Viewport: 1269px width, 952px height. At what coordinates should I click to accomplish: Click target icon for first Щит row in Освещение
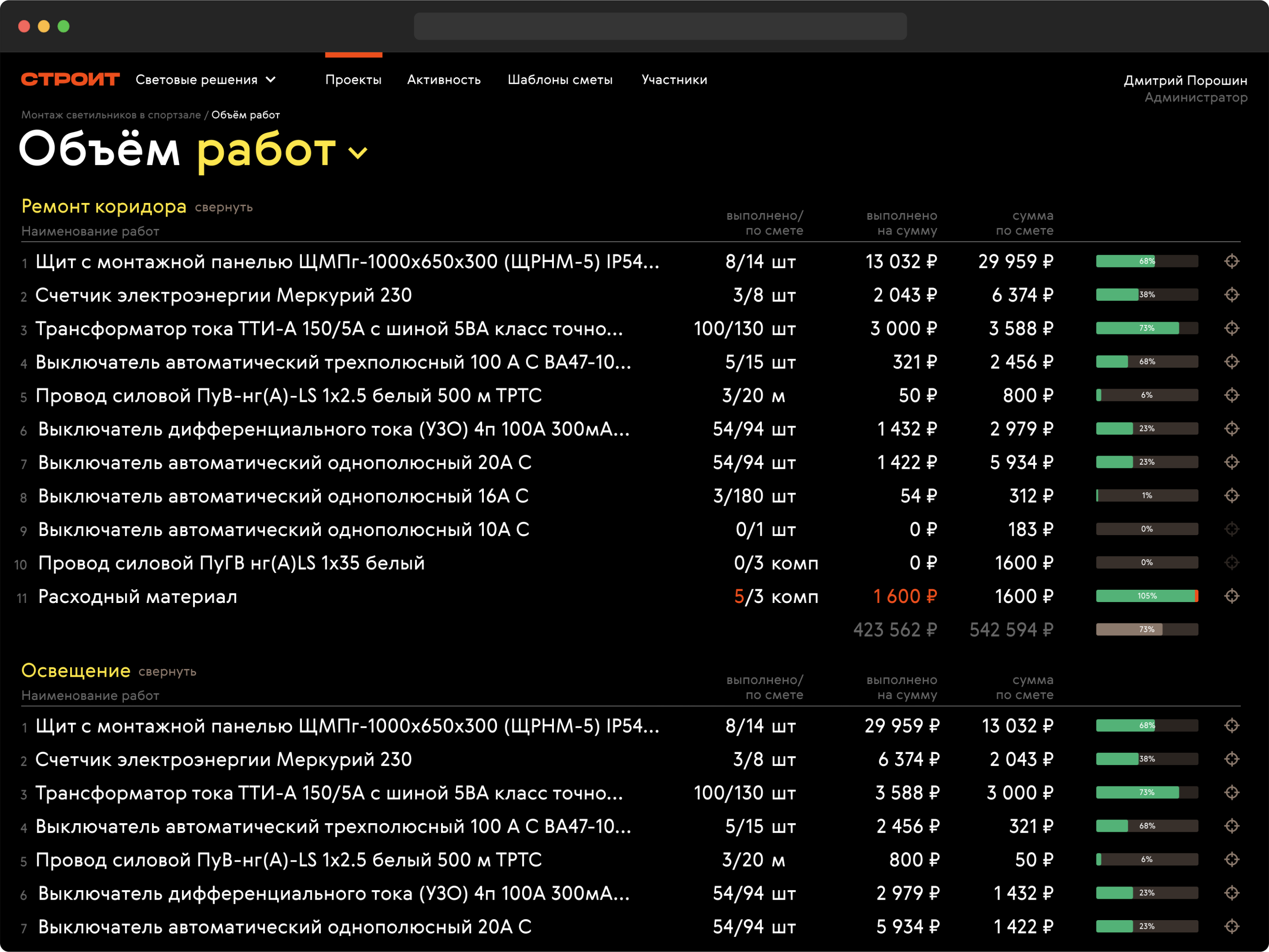[x=1231, y=725]
